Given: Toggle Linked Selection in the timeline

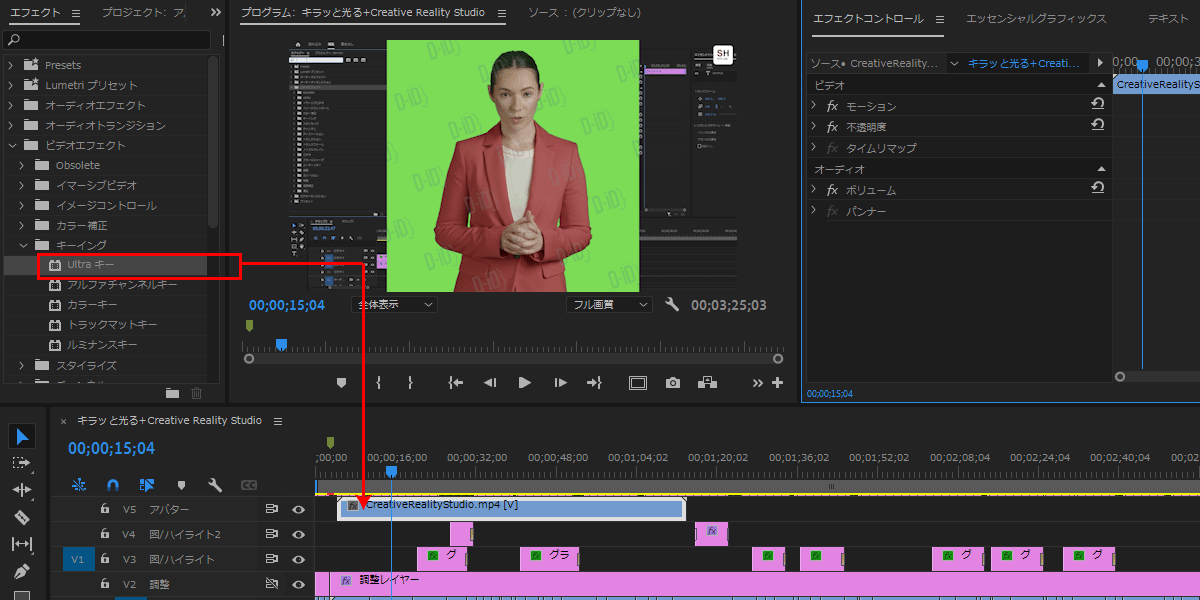Looking at the screenshot, I should click(x=147, y=485).
